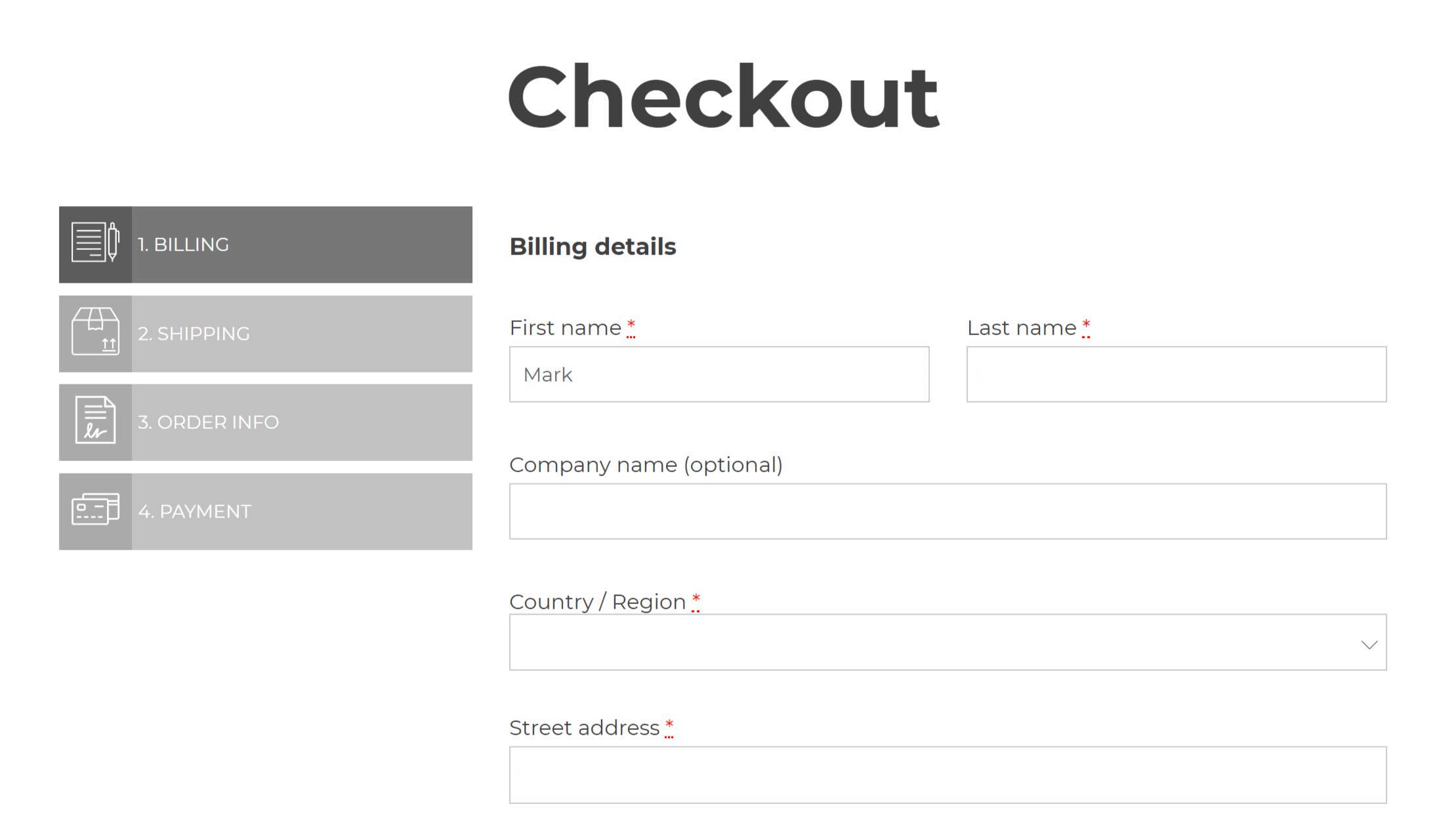
Task: Click into the Last name field
Action: (x=1176, y=374)
